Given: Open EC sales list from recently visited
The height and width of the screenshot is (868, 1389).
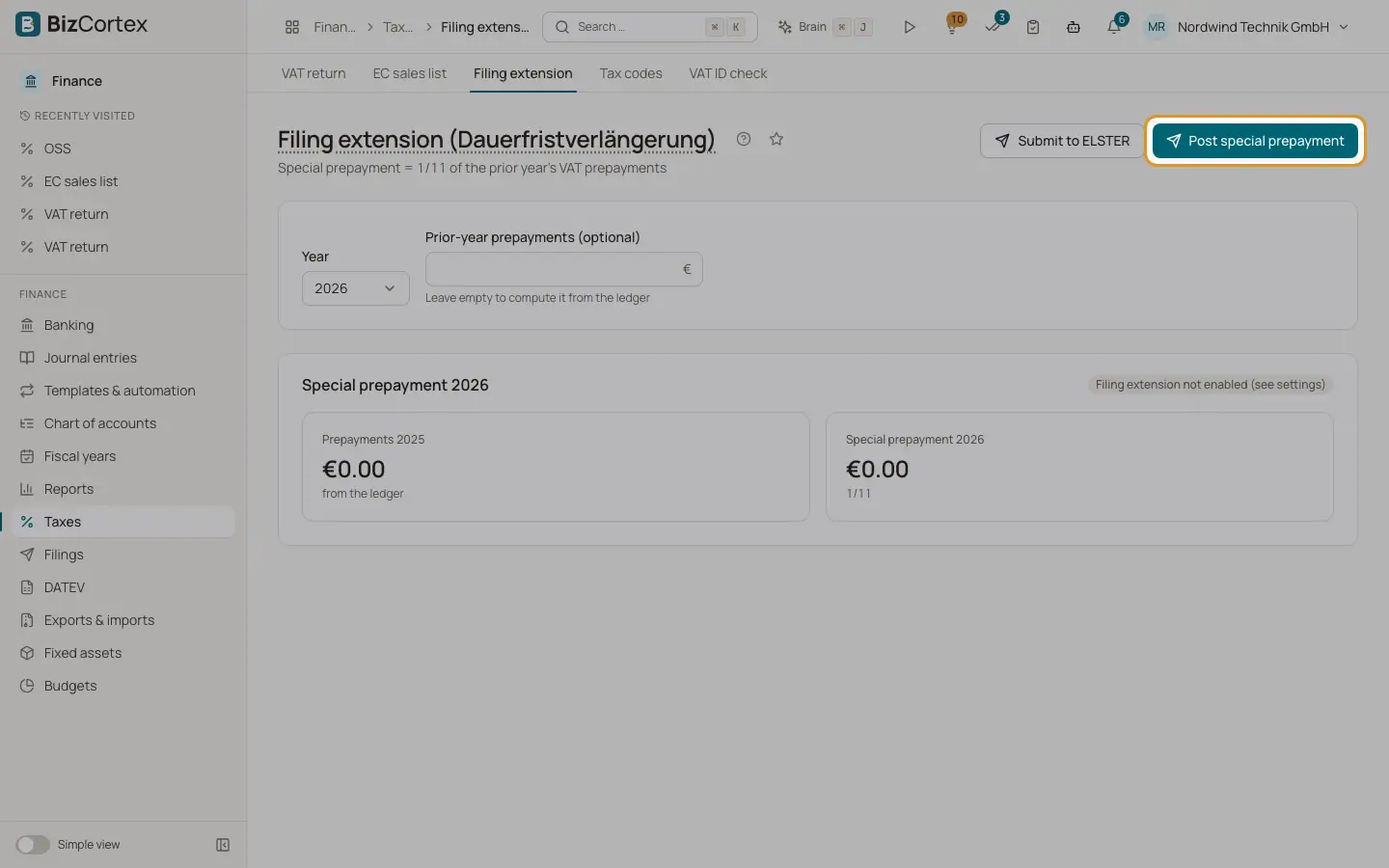Looking at the screenshot, I should pos(123,181).
